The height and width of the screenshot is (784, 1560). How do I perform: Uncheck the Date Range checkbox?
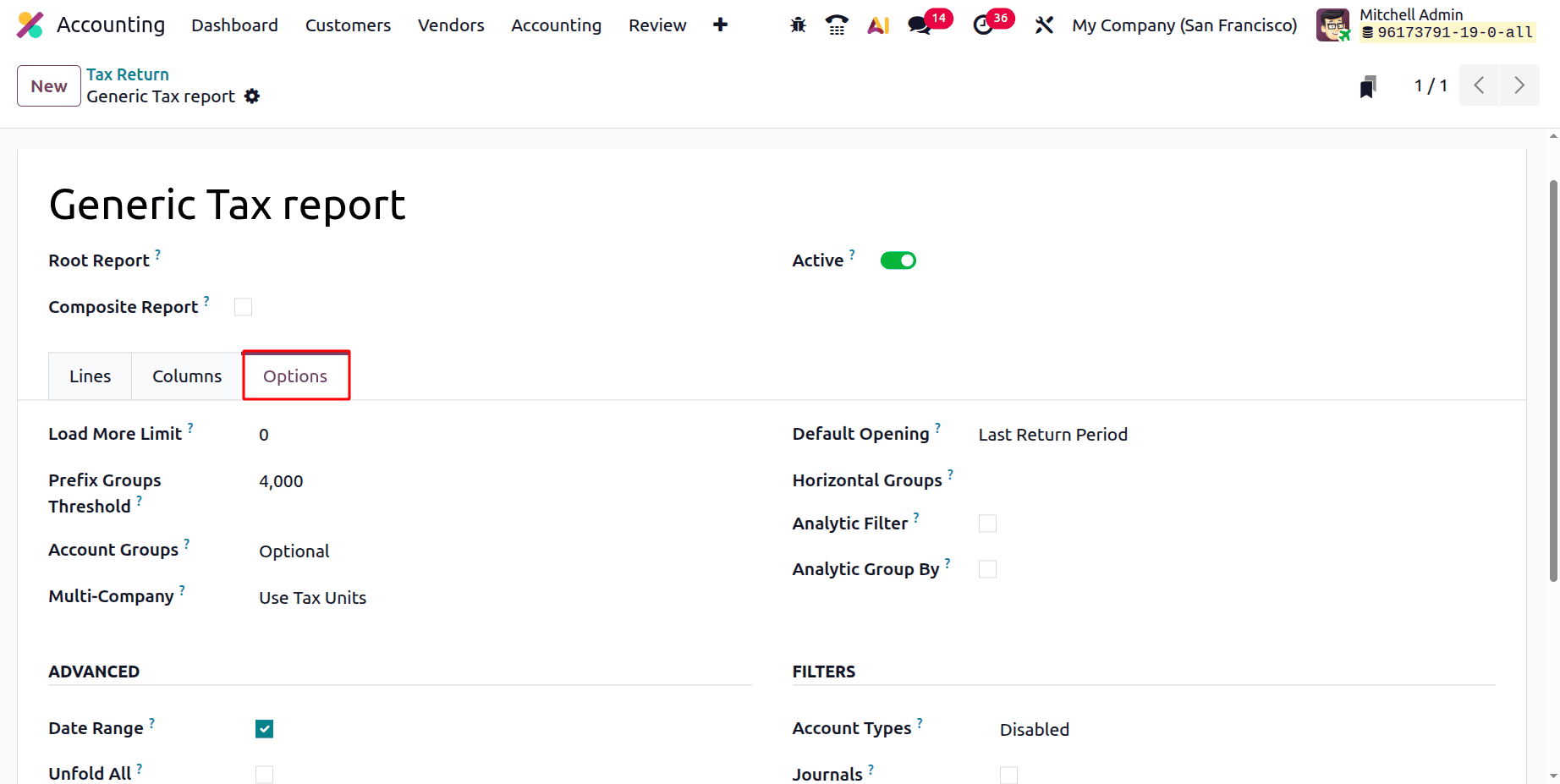click(x=265, y=729)
